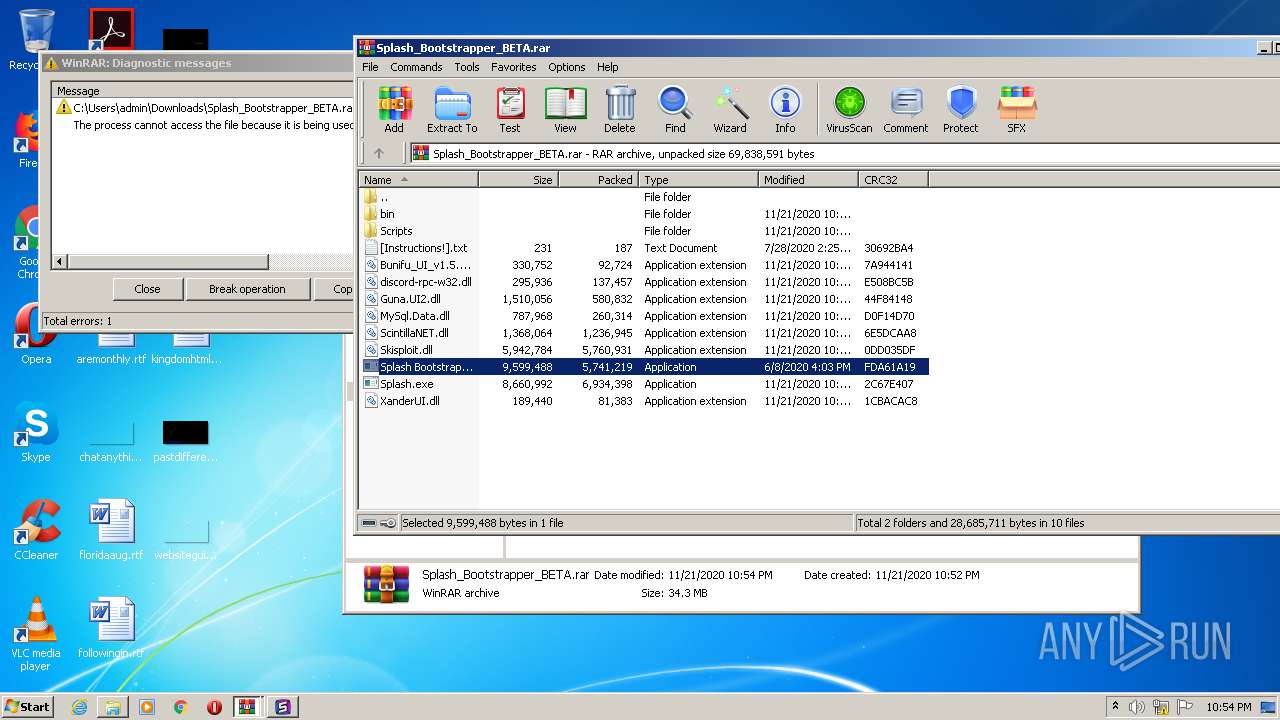Sort by Modified column header

tap(808, 180)
